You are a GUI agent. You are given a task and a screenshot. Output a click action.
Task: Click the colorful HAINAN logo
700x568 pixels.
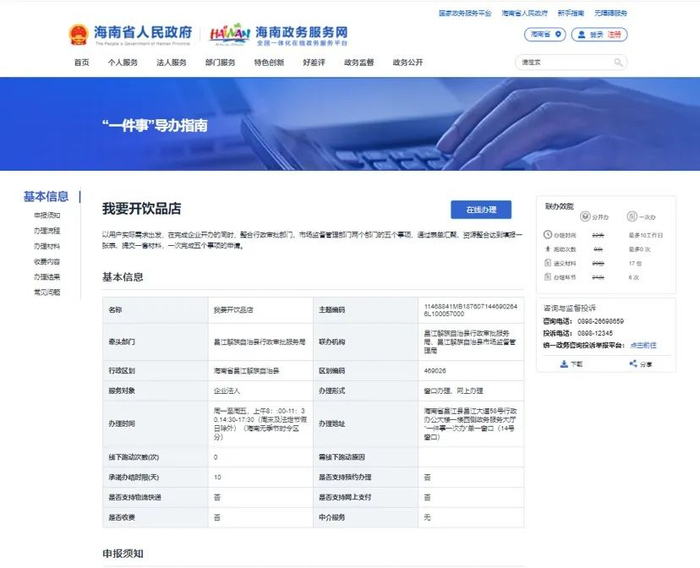229,34
